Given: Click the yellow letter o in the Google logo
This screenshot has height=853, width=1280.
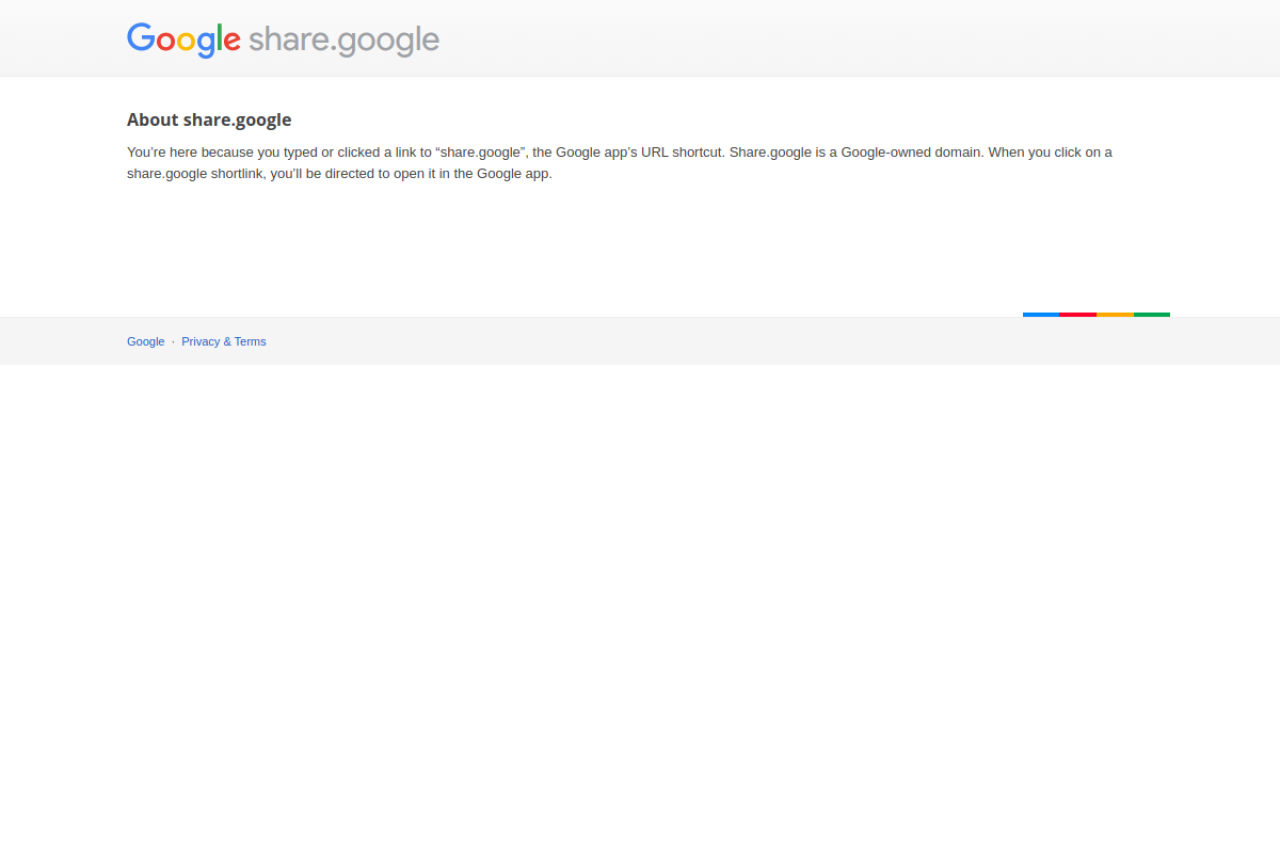Looking at the screenshot, I should coord(185,42).
